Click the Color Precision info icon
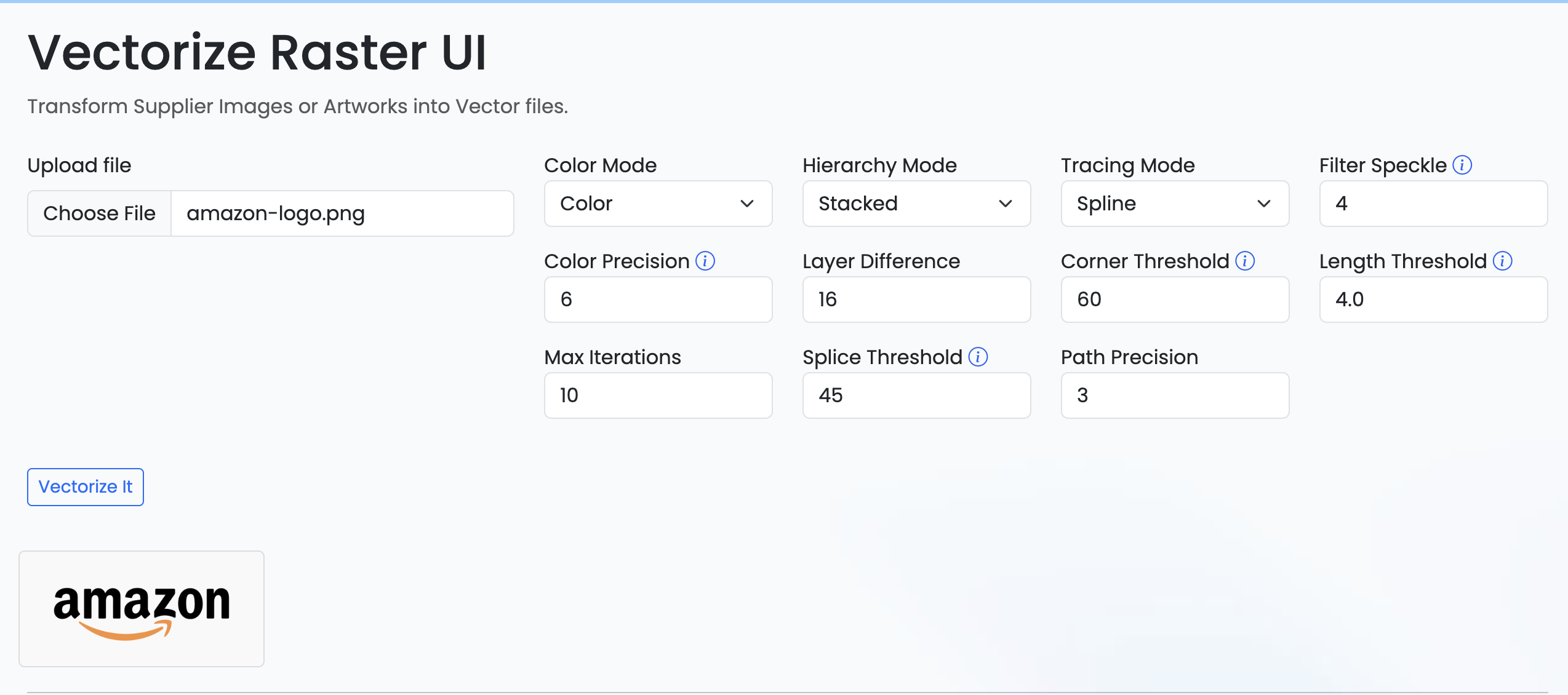 point(705,261)
